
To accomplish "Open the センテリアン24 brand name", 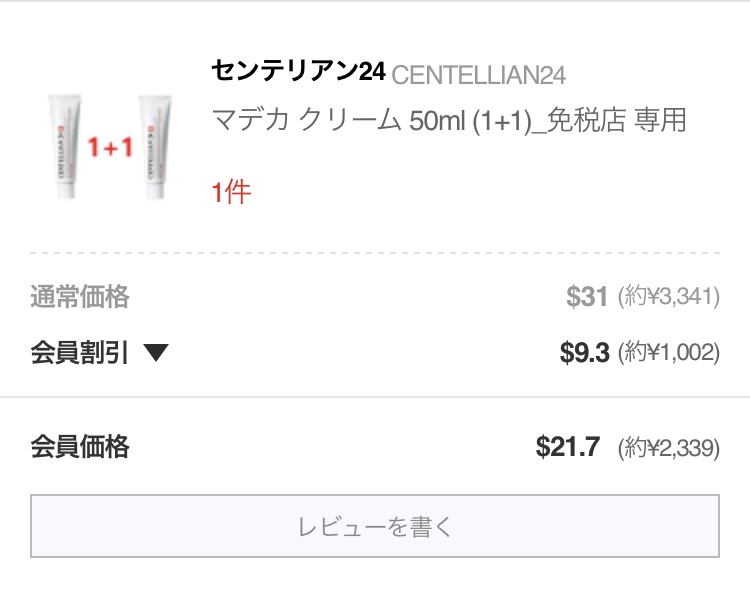I will click(298, 71).
